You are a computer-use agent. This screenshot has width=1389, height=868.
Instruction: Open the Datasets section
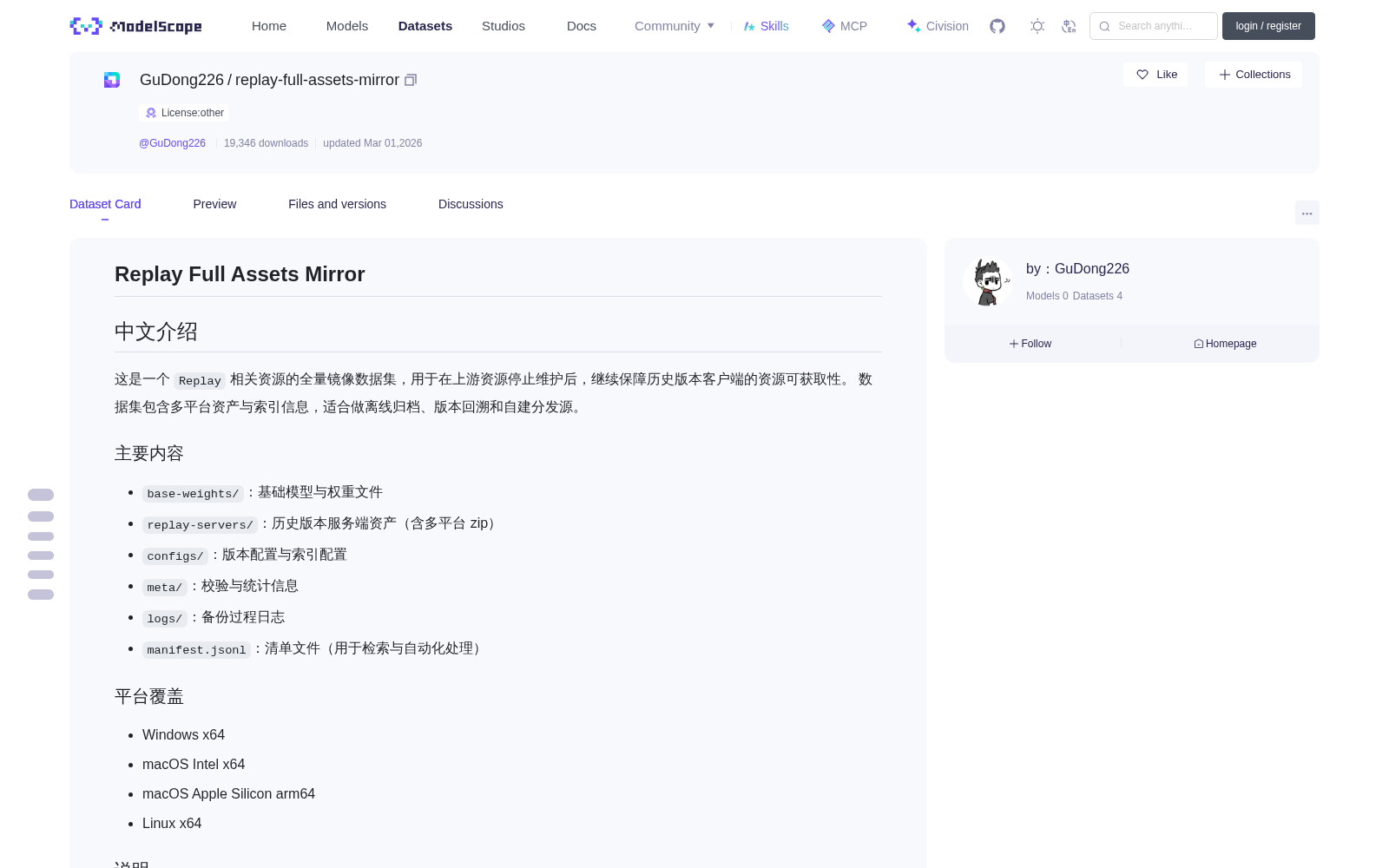[x=425, y=26]
